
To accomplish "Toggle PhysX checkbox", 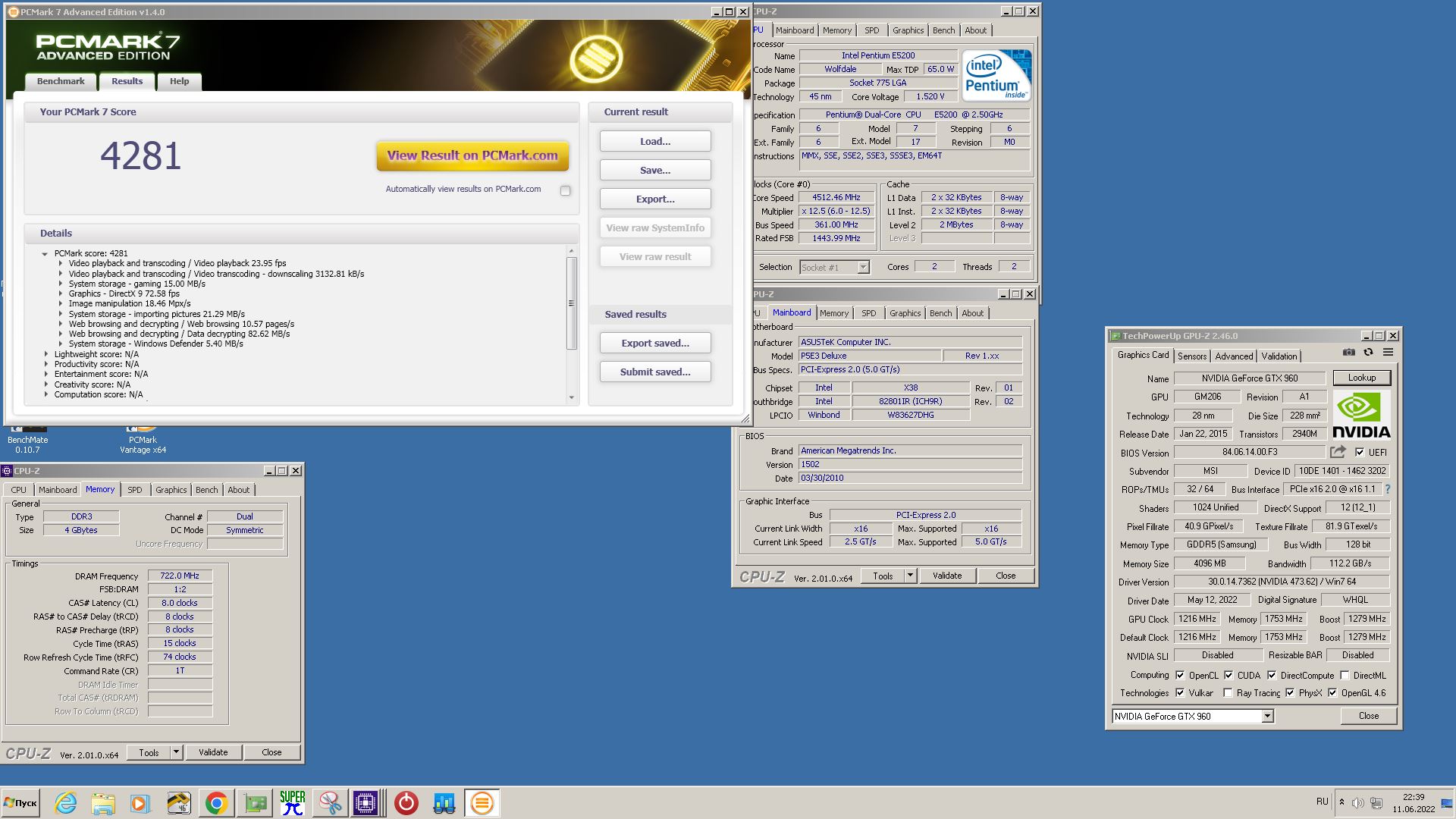I will pyautogui.click(x=1290, y=692).
